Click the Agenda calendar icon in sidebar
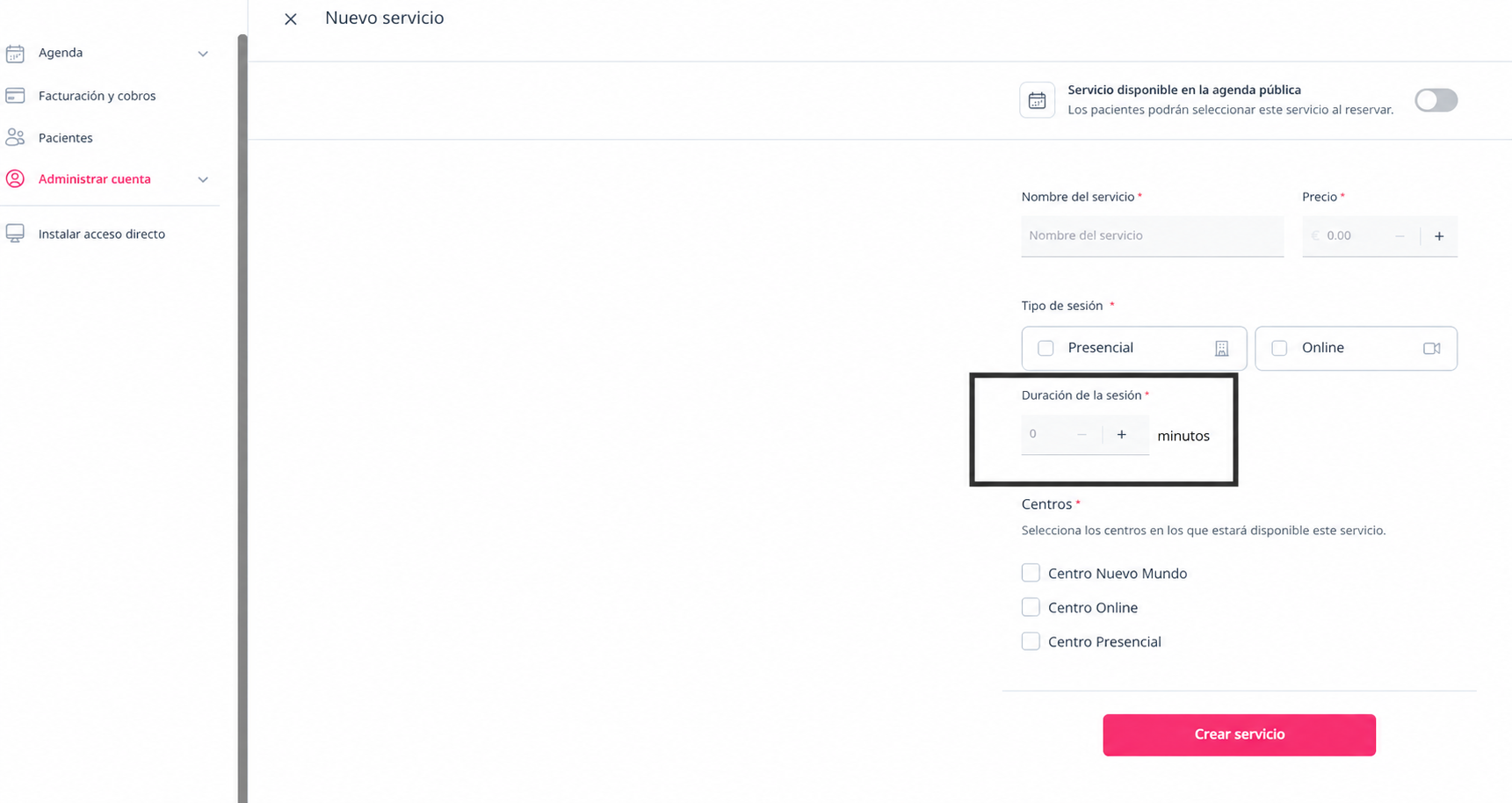Viewport: 1512px width, 803px height. (15, 54)
